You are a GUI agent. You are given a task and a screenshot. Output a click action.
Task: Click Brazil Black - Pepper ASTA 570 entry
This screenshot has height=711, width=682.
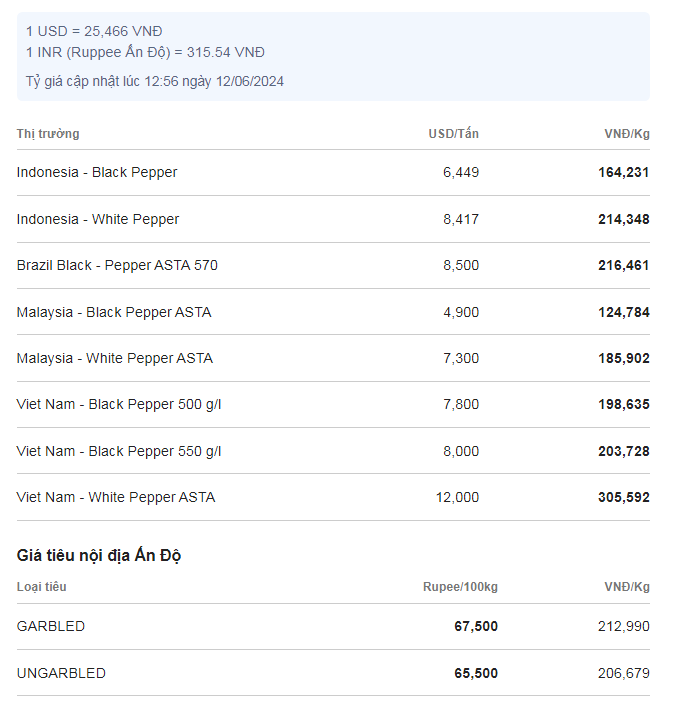click(x=117, y=265)
